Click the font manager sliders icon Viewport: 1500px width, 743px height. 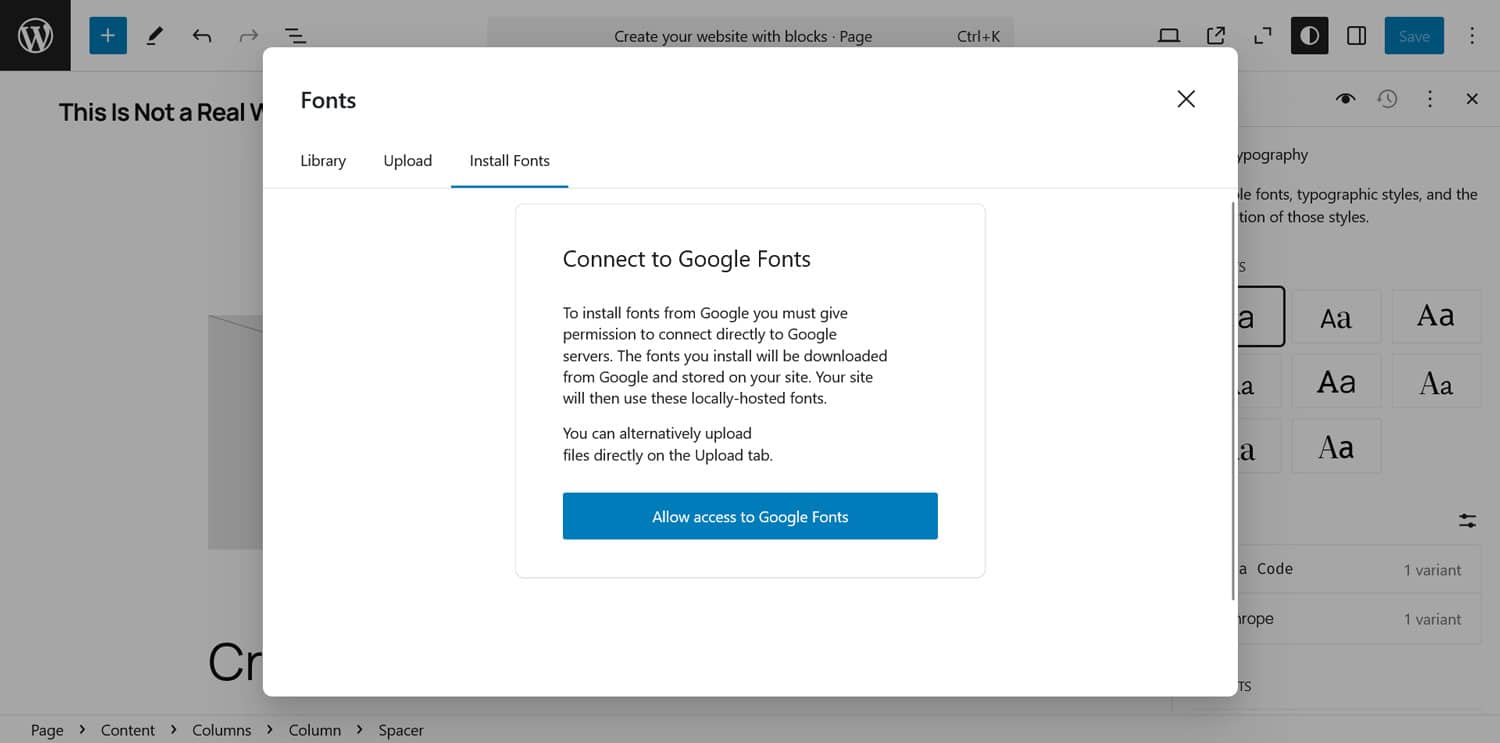[x=1467, y=521]
